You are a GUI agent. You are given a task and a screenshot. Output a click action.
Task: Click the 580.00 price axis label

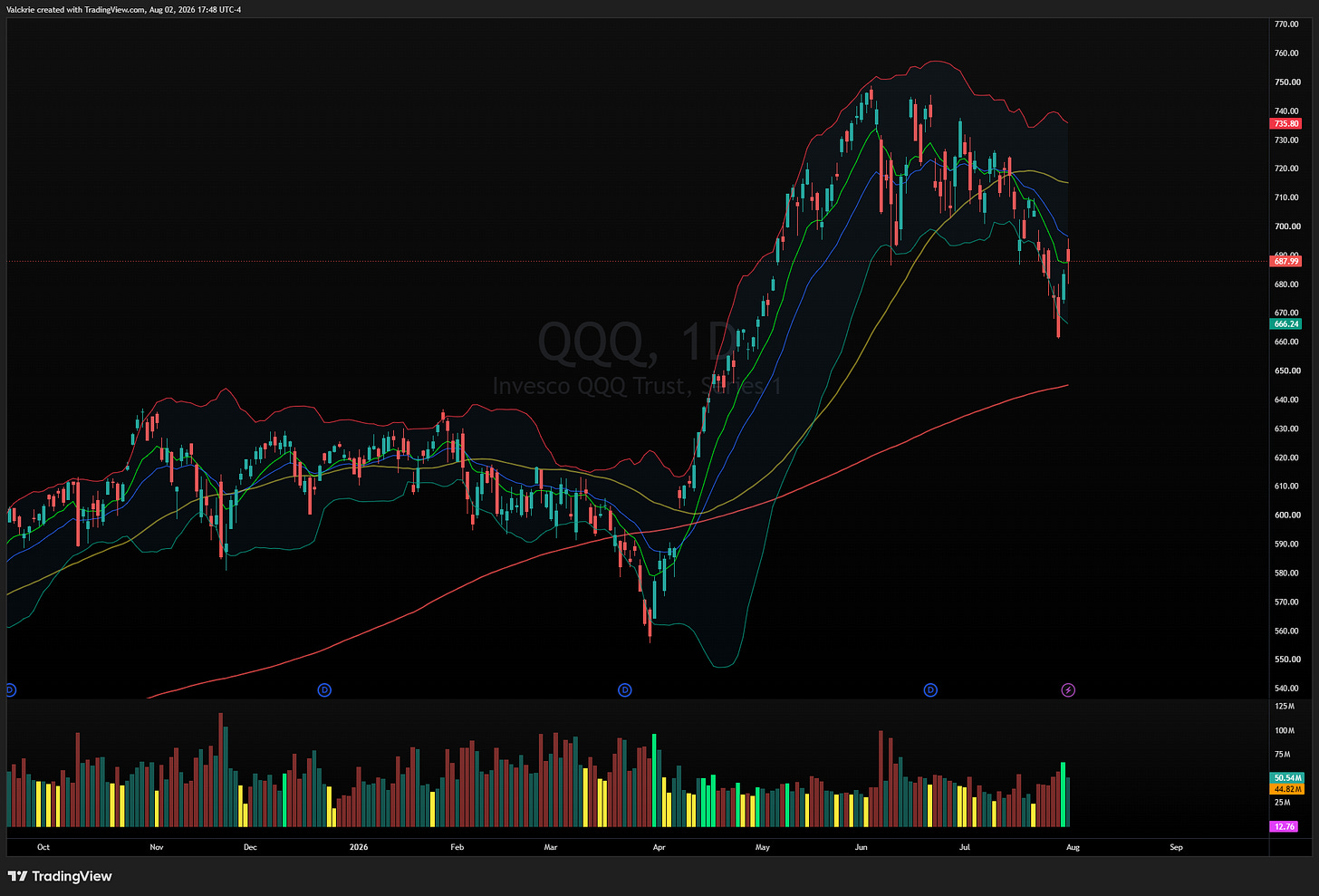tap(1287, 573)
